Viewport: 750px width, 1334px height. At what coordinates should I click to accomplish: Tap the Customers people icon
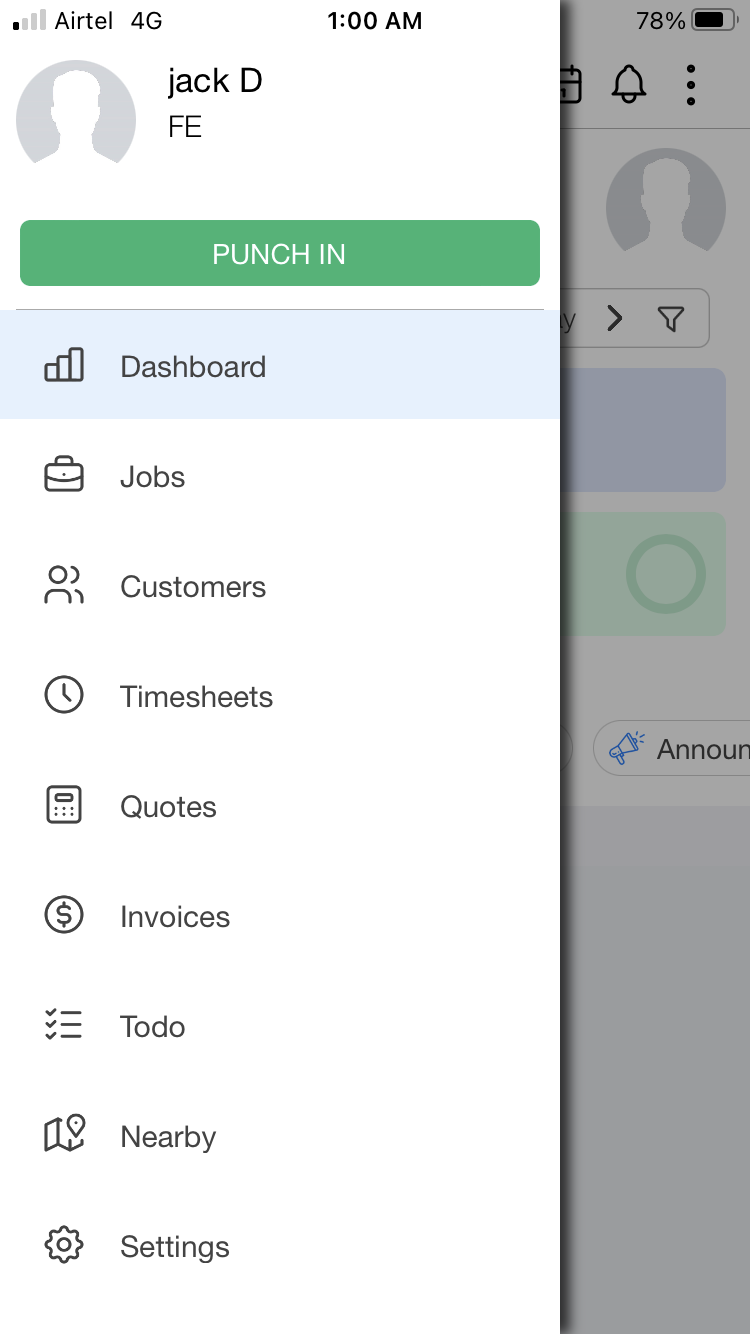point(64,586)
